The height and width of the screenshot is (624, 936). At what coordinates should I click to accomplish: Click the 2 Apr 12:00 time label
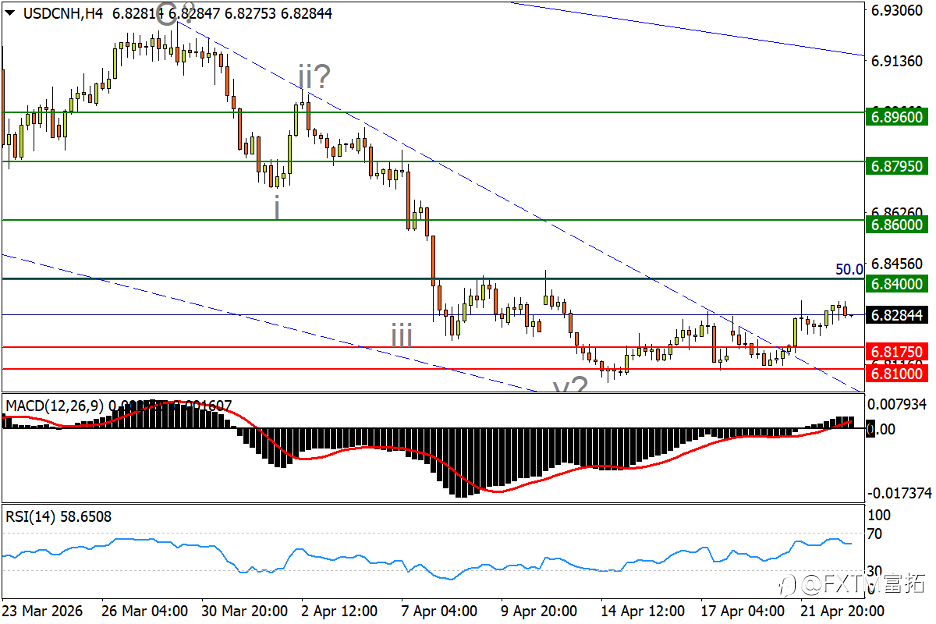point(340,611)
